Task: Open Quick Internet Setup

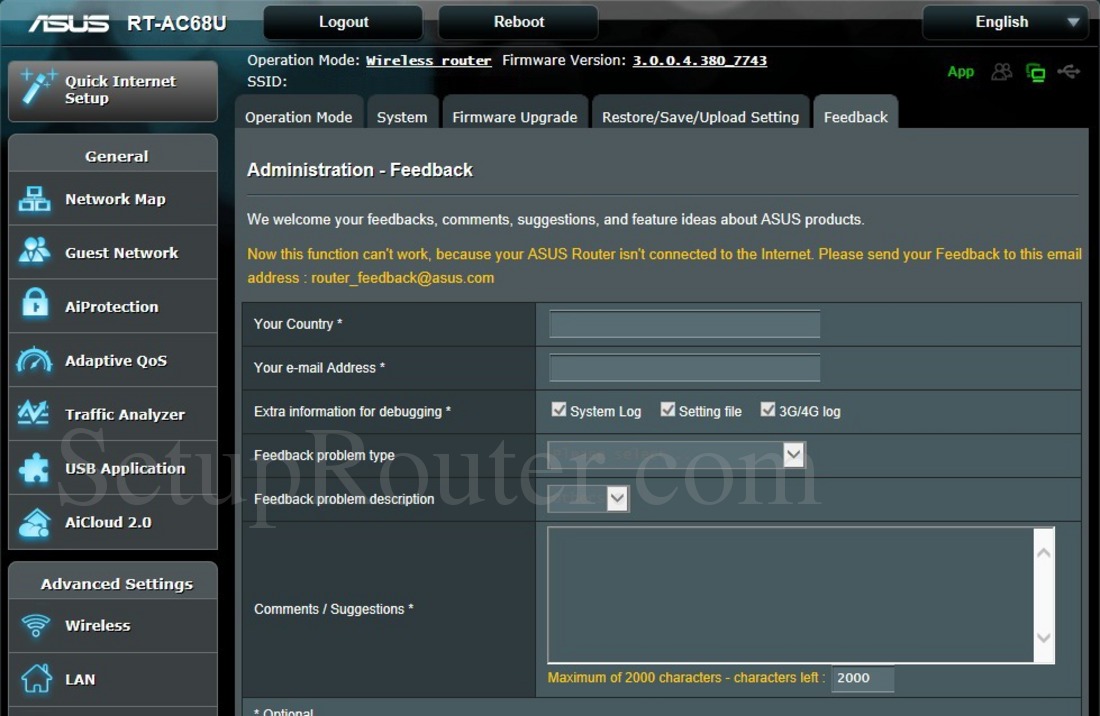Action: [113, 90]
